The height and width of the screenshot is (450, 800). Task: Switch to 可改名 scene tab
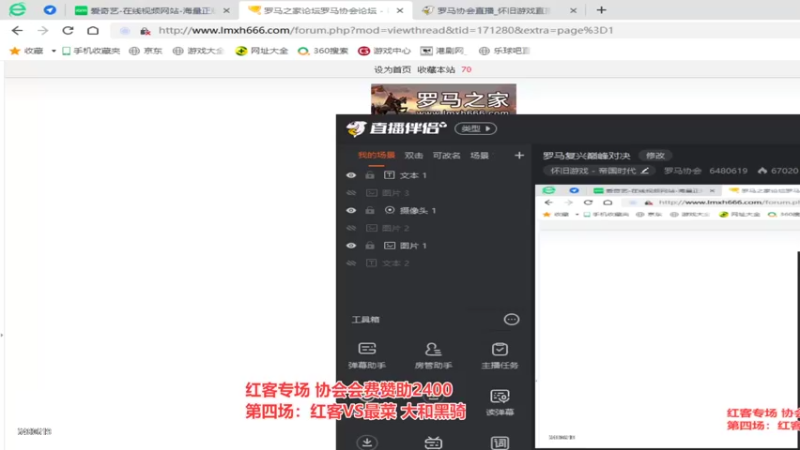(446, 156)
